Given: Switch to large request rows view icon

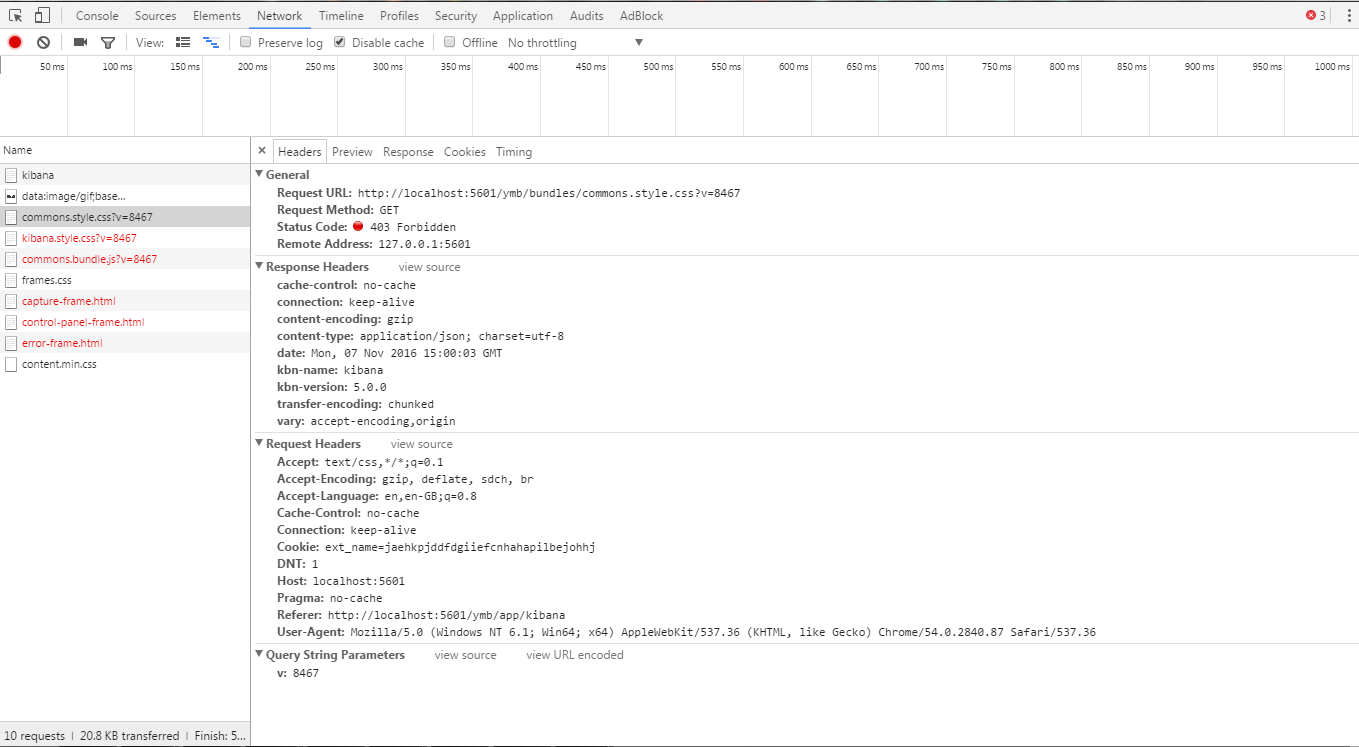Looking at the screenshot, I should coord(183,42).
